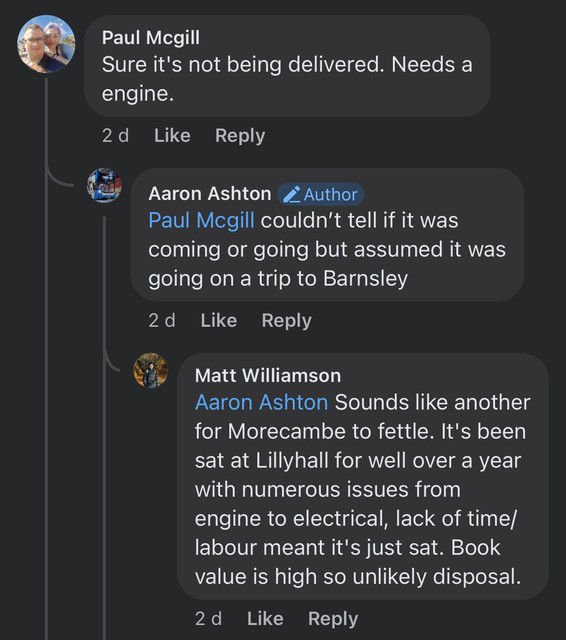Viewport: 566px width, 640px height.
Task: Open the Aaron Ashton commenter name
Action: point(210,193)
